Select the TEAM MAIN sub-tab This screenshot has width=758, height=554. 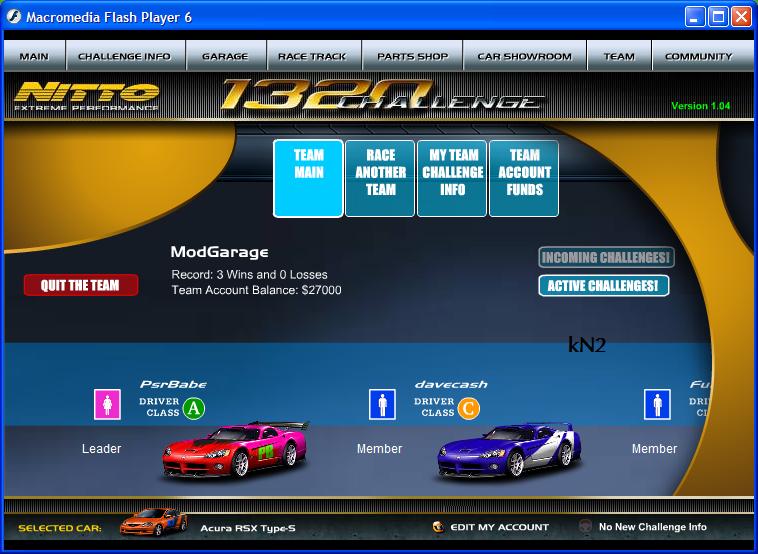click(308, 178)
